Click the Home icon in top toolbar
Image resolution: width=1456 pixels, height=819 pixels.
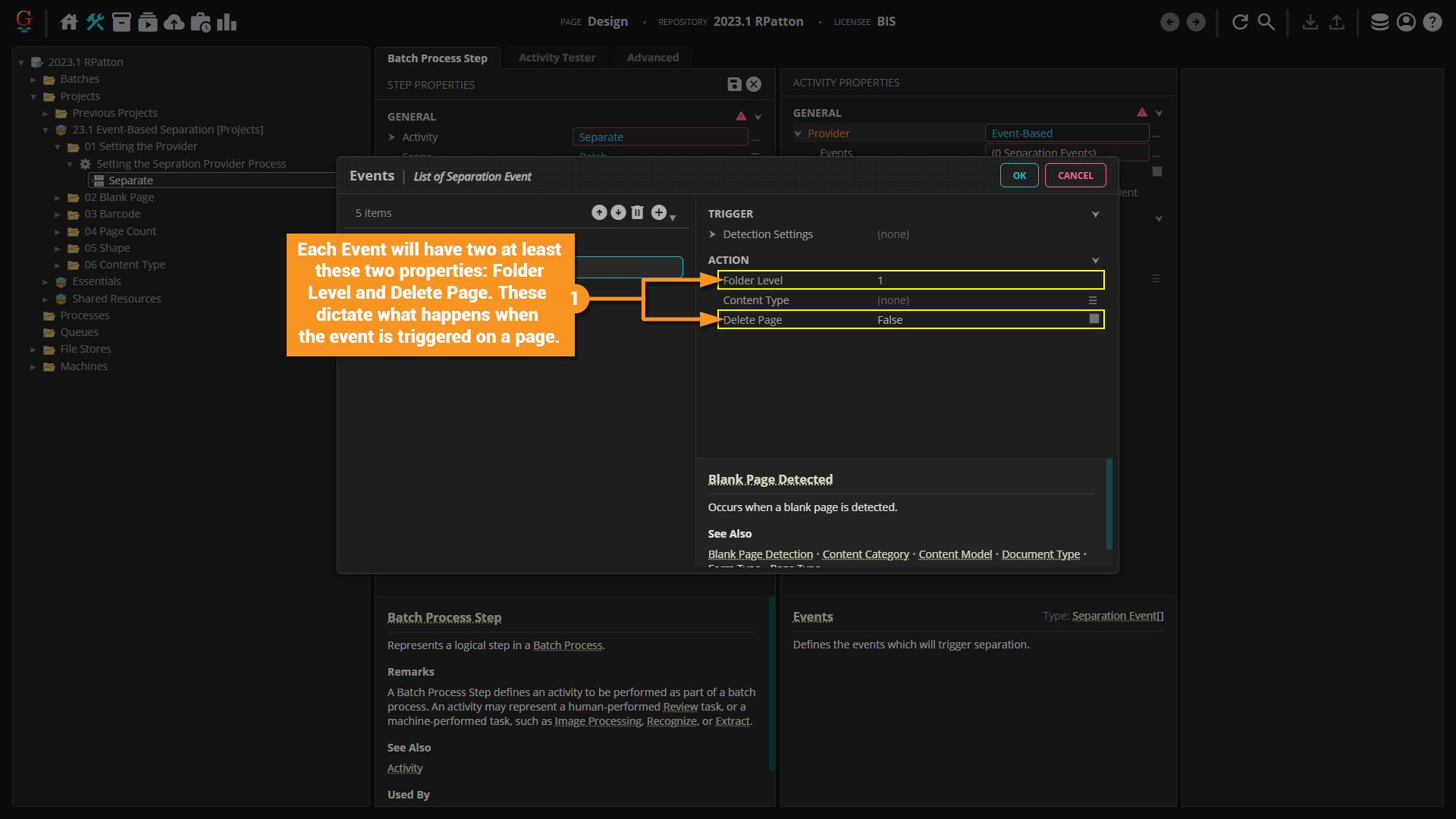coord(69,22)
